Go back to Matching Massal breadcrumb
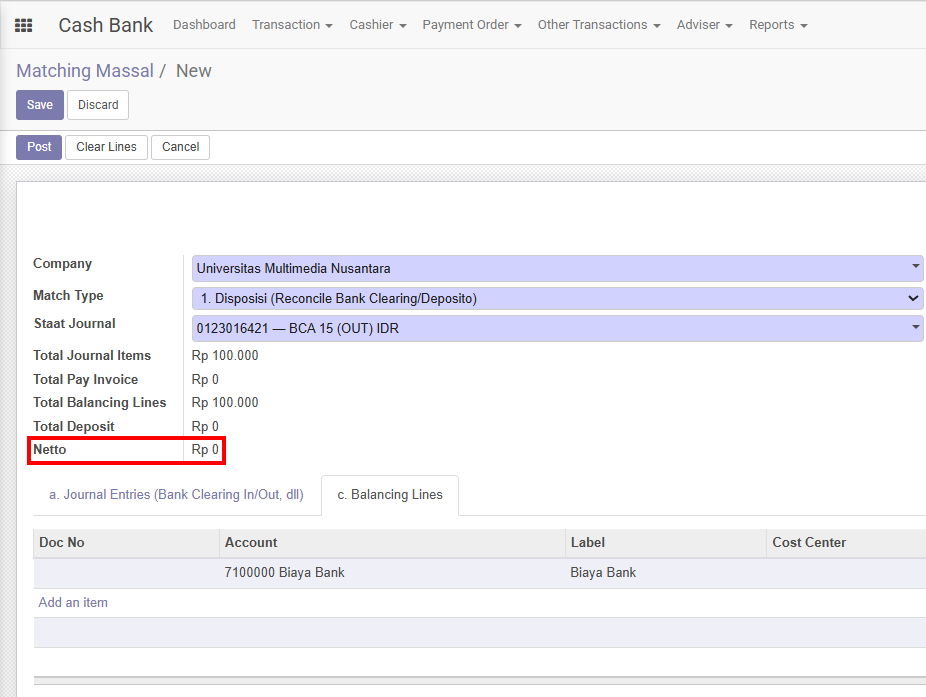This screenshot has height=697, width=926. pyautogui.click(x=85, y=71)
